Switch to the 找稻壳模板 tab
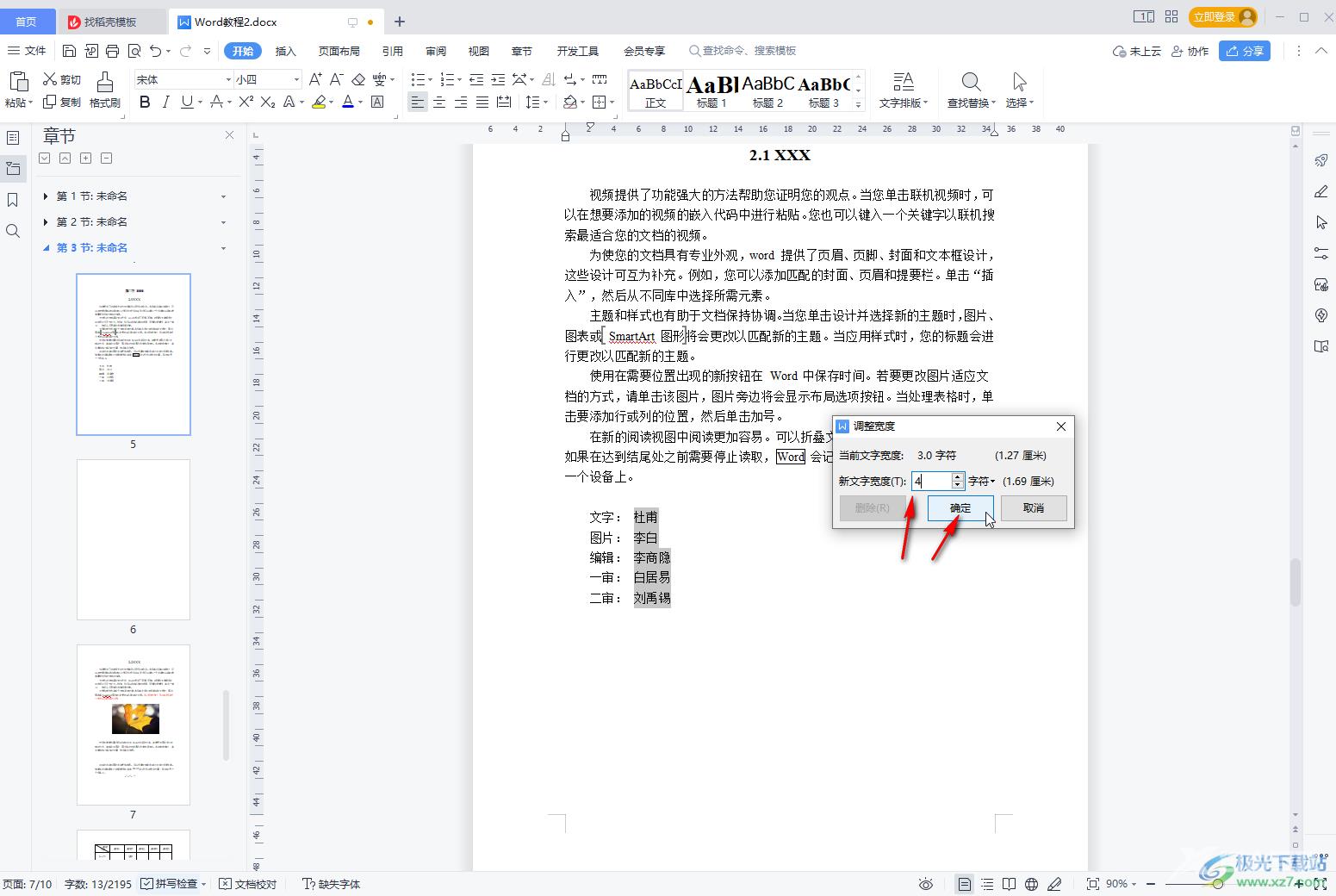Viewport: 1336px width, 896px height. 110,22
